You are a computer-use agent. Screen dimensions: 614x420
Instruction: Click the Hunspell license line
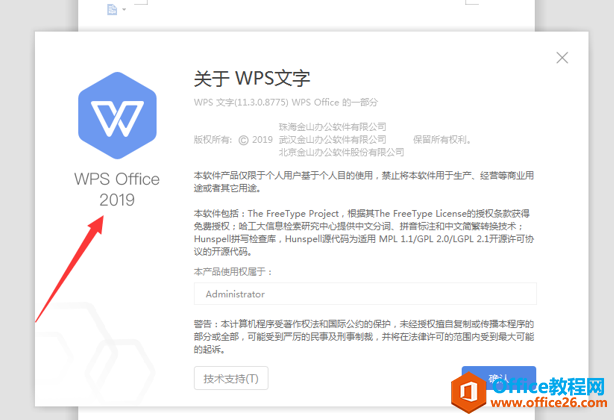click(x=364, y=239)
